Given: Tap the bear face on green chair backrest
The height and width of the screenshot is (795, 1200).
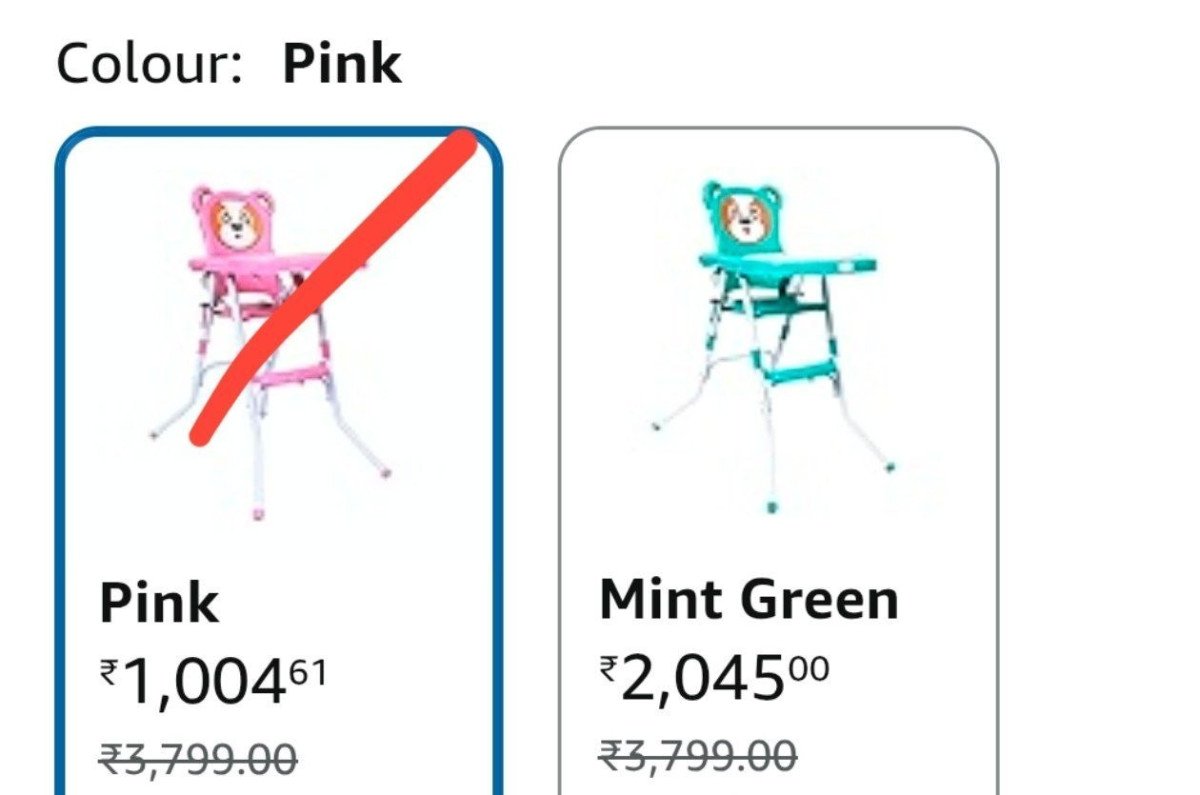Looking at the screenshot, I should coord(745,217).
